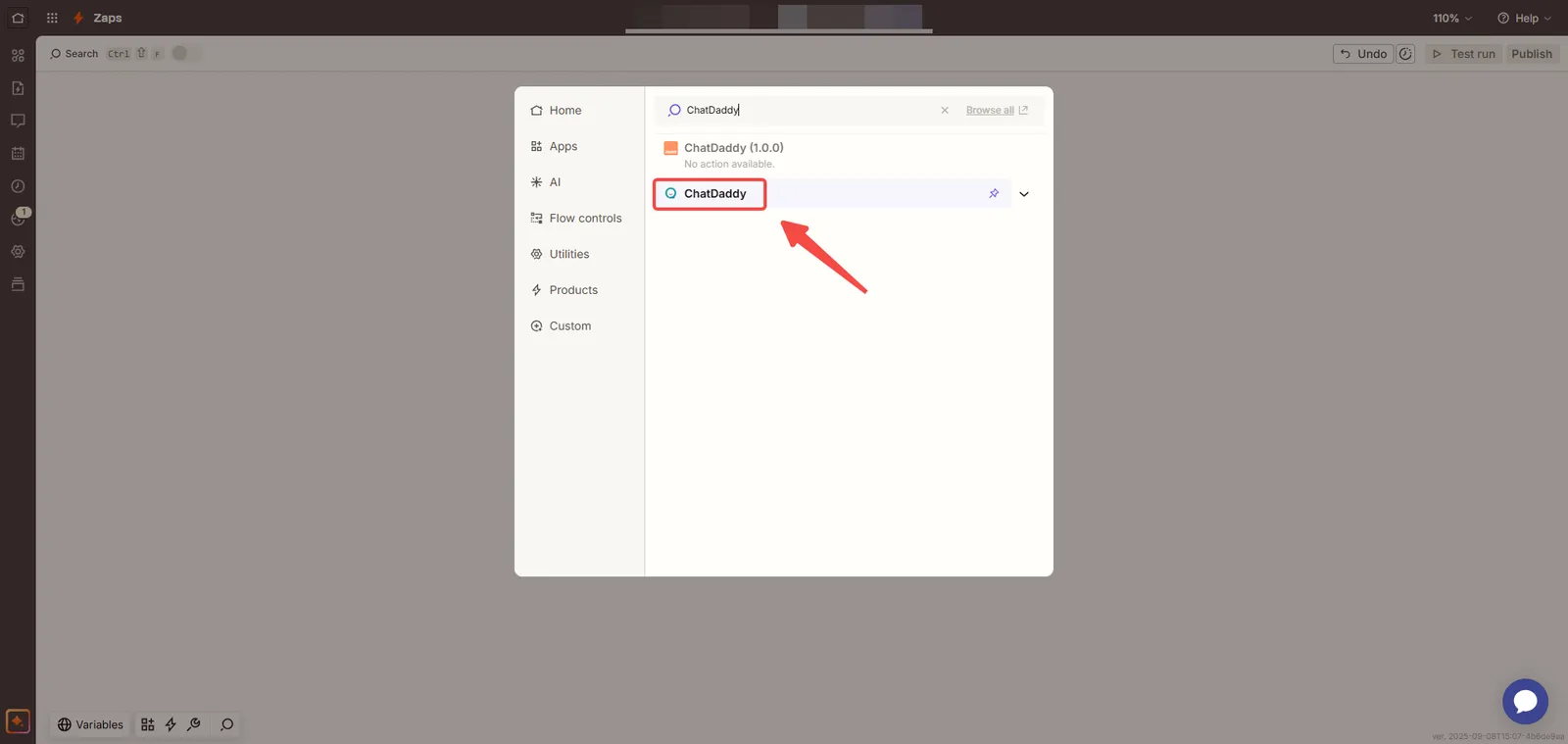Click the version history clock icon beside Undo
Viewport: 1568px width, 744px height.
pyautogui.click(x=1405, y=54)
